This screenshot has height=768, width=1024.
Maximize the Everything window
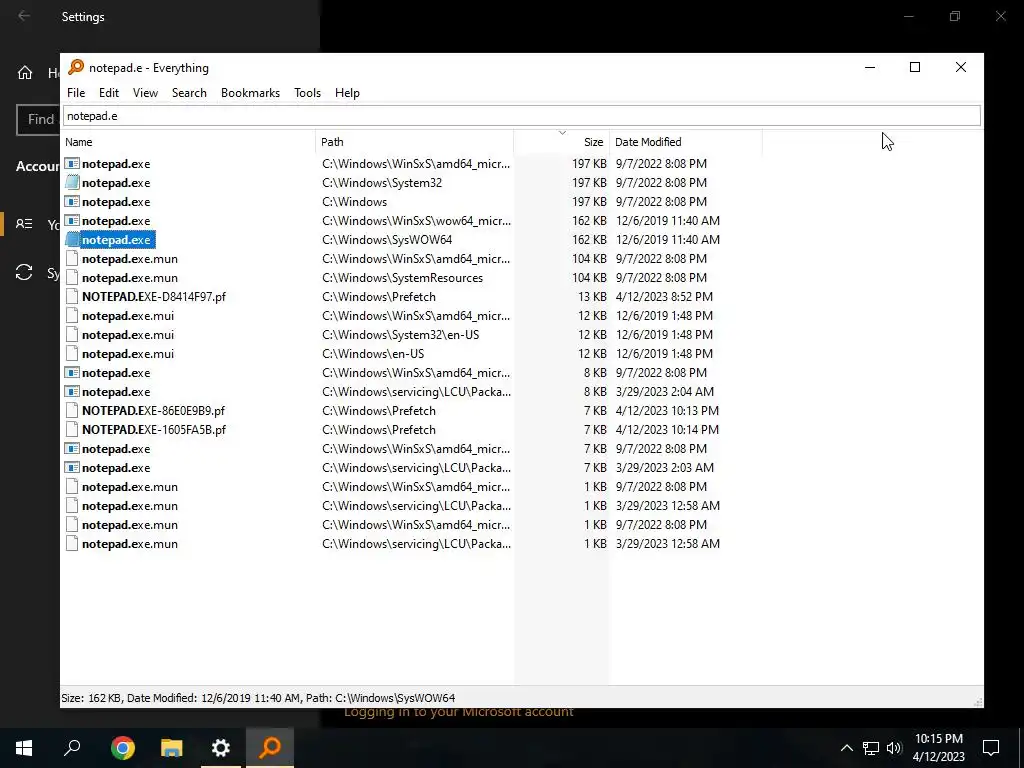tap(915, 67)
